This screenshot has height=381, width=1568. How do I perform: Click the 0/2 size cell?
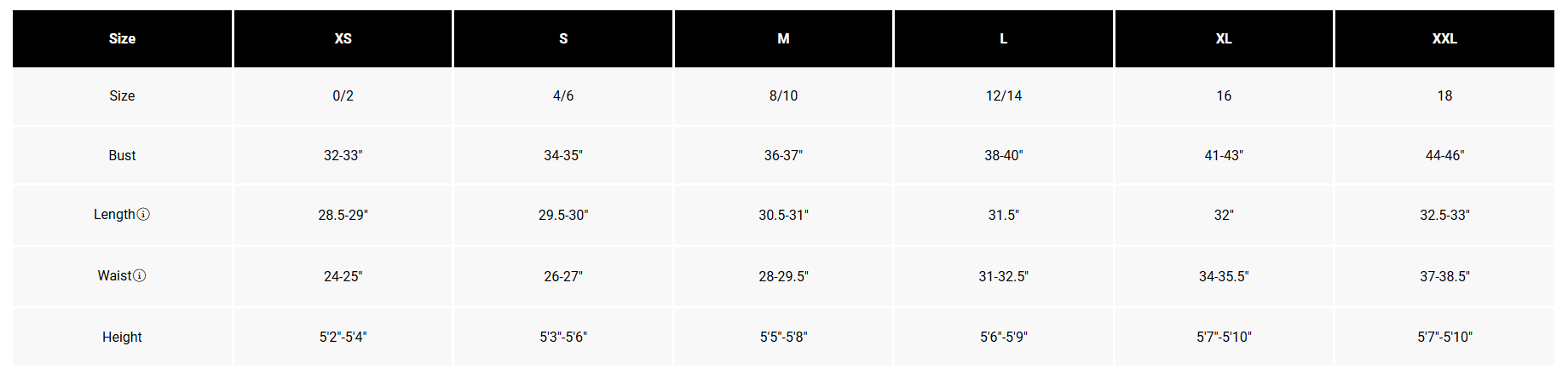[x=343, y=95]
